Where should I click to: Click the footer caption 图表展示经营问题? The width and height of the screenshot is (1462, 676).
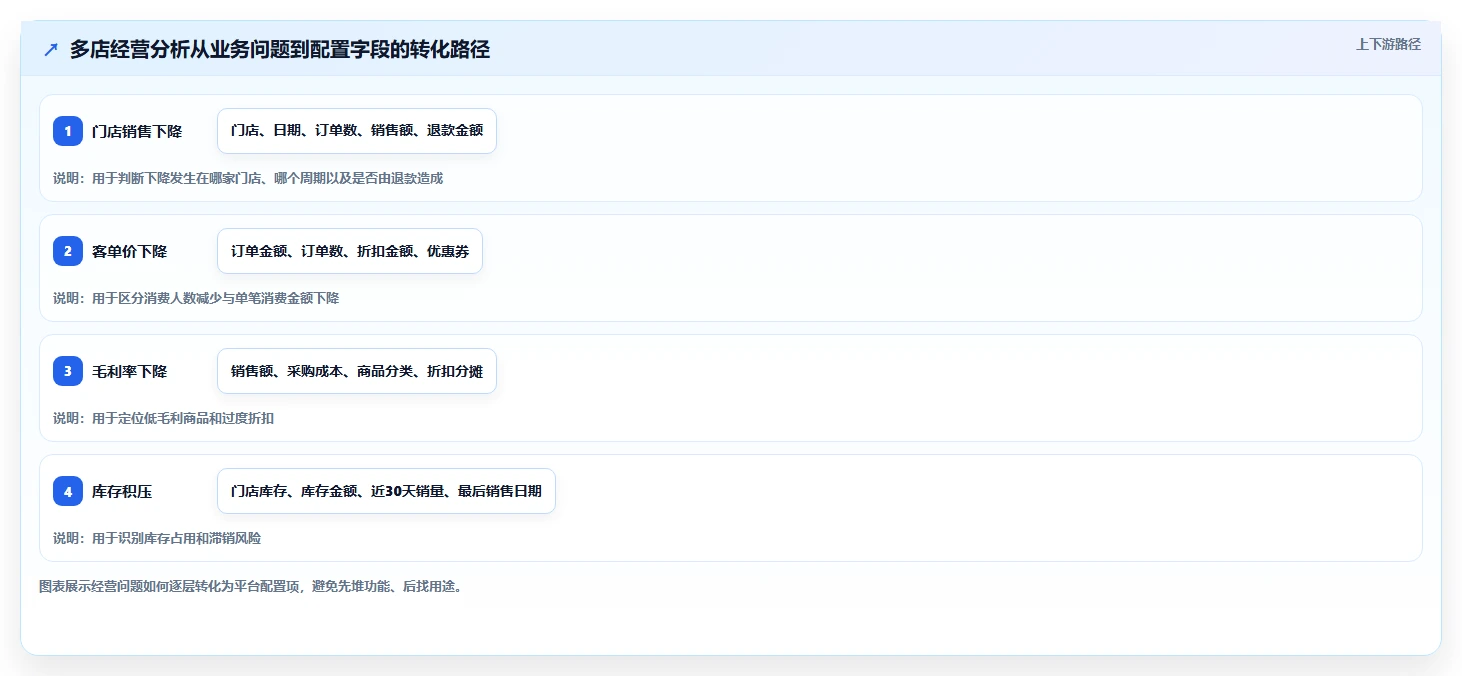(x=250, y=586)
